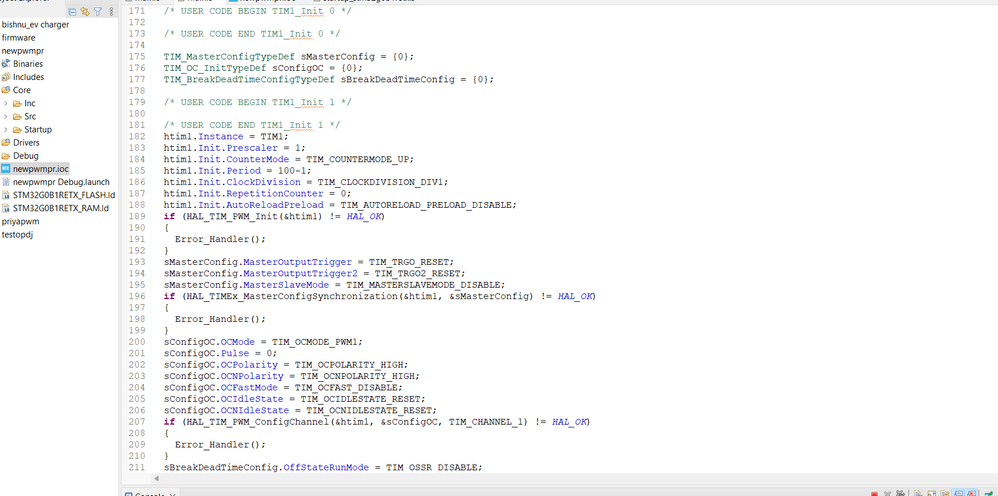
Task: Click 'USER CODE END TIM1_Init 0' comment
Action: coord(251,33)
